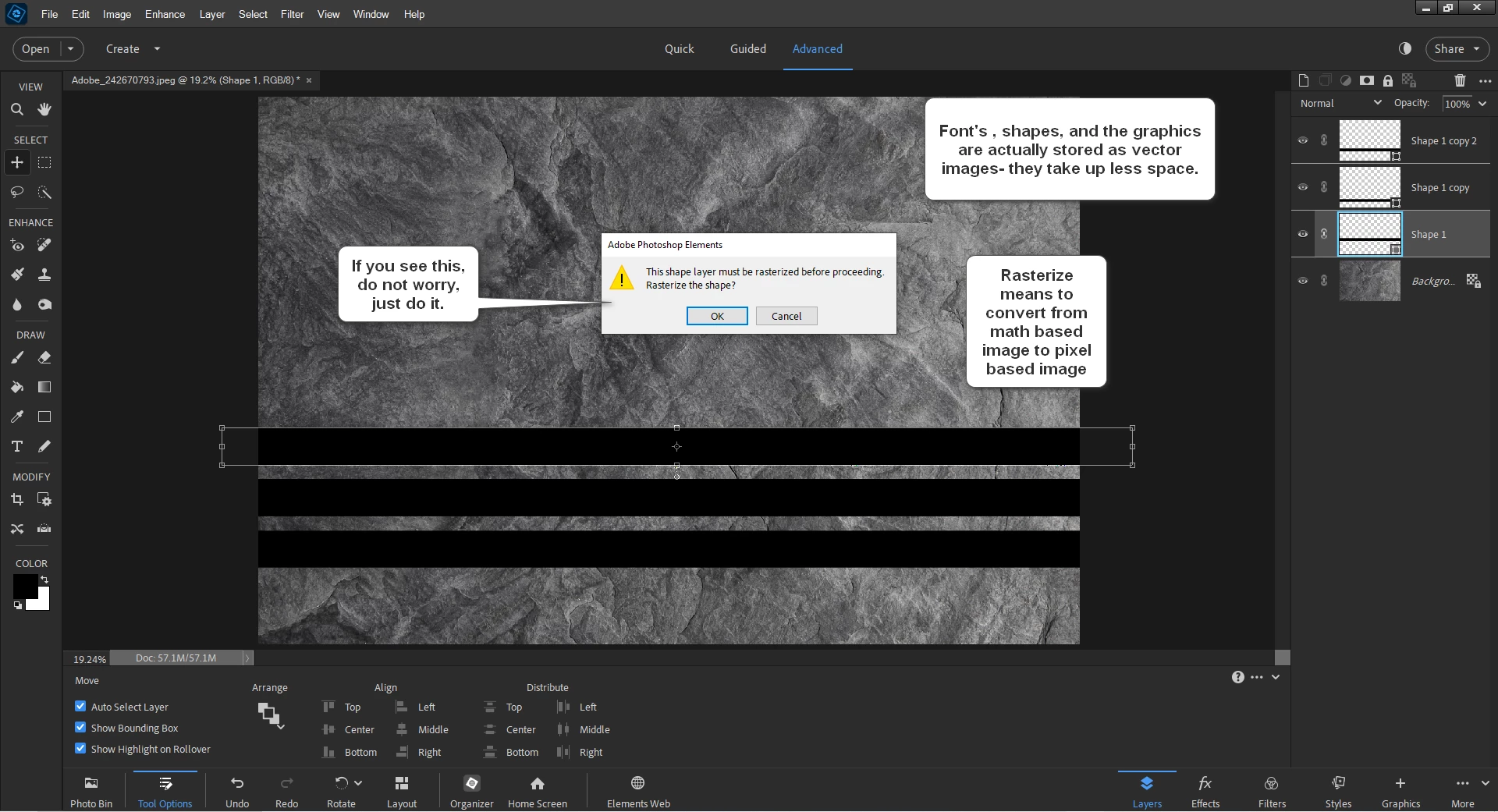
Task: Swap foreground and background colors
Action: tap(44, 579)
